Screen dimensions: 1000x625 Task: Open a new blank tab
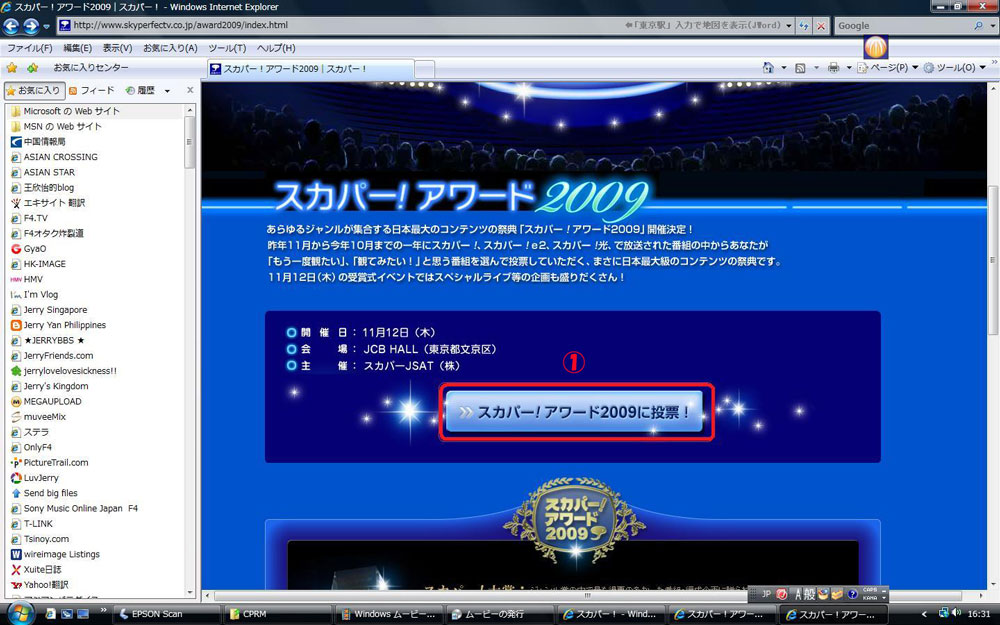coord(425,69)
